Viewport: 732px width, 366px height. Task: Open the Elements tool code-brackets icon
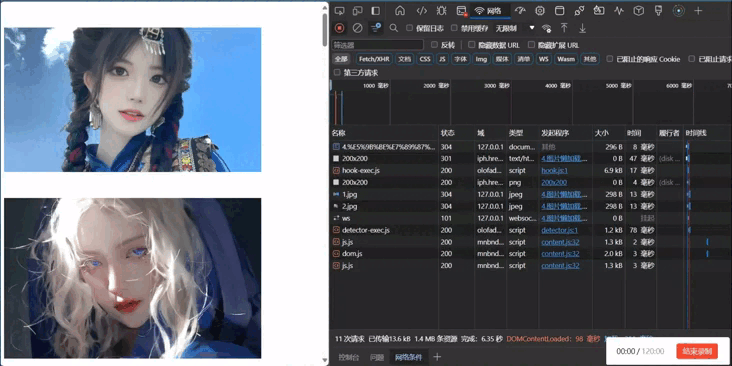[422, 11]
